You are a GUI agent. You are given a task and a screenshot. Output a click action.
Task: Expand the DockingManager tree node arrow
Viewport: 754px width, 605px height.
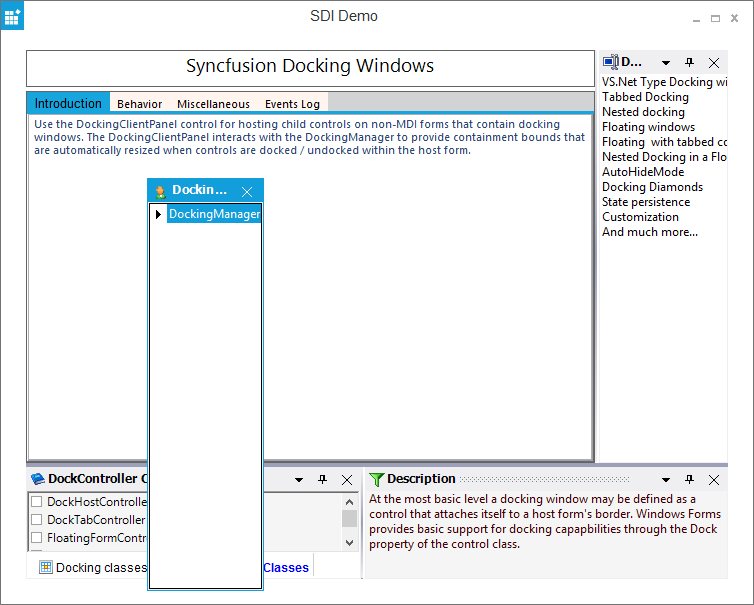pyautogui.click(x=158, y=214)
